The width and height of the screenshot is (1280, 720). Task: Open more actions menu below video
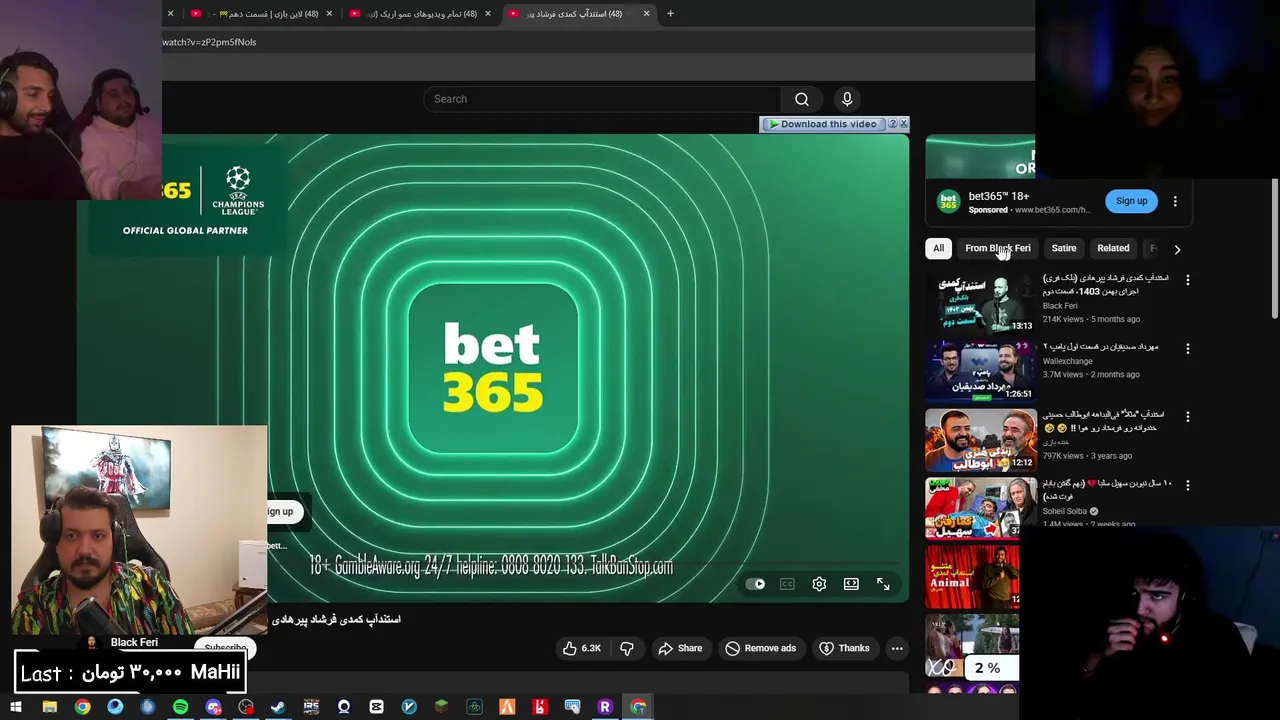click(897, 648)
